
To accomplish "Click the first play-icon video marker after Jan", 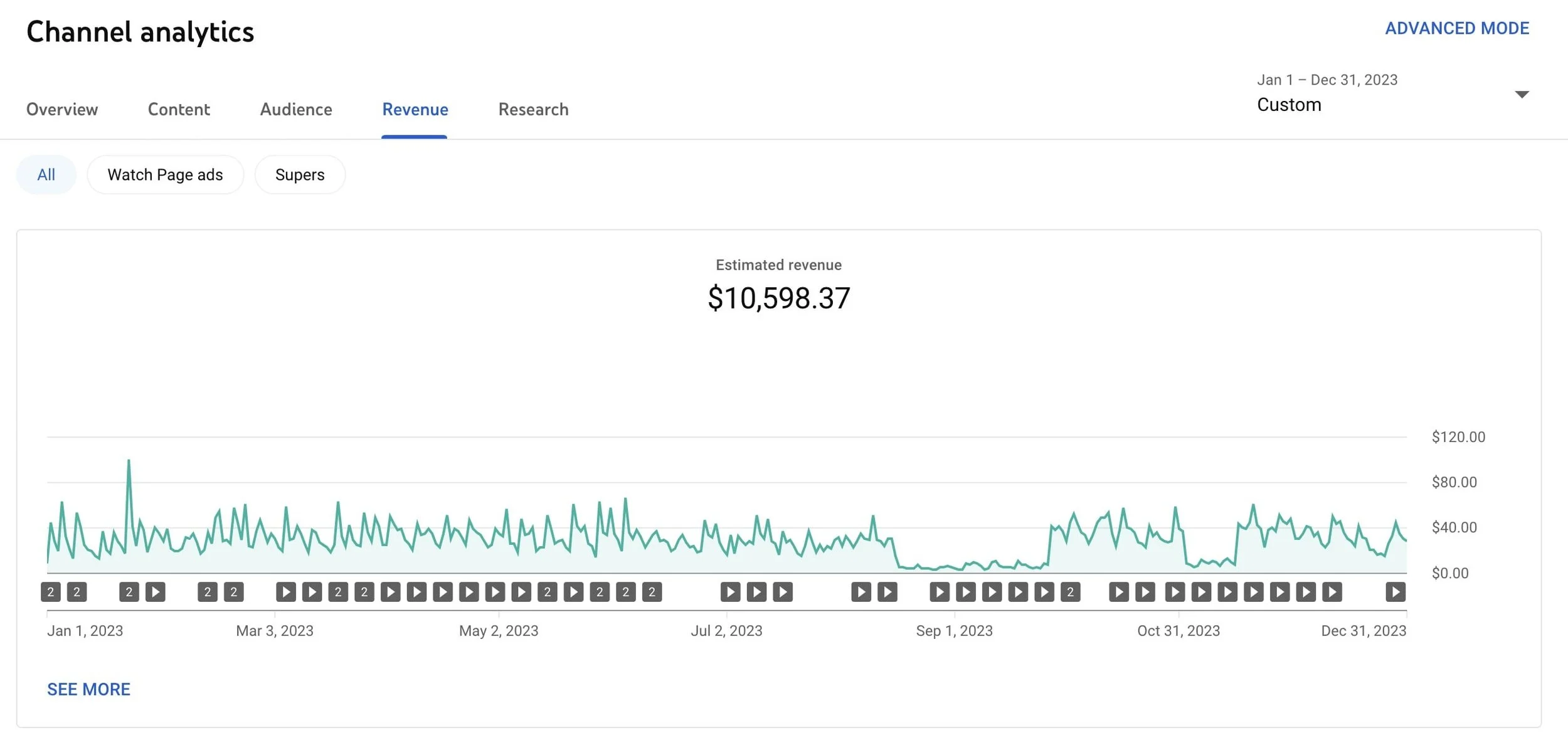I will tap(156, 592).
